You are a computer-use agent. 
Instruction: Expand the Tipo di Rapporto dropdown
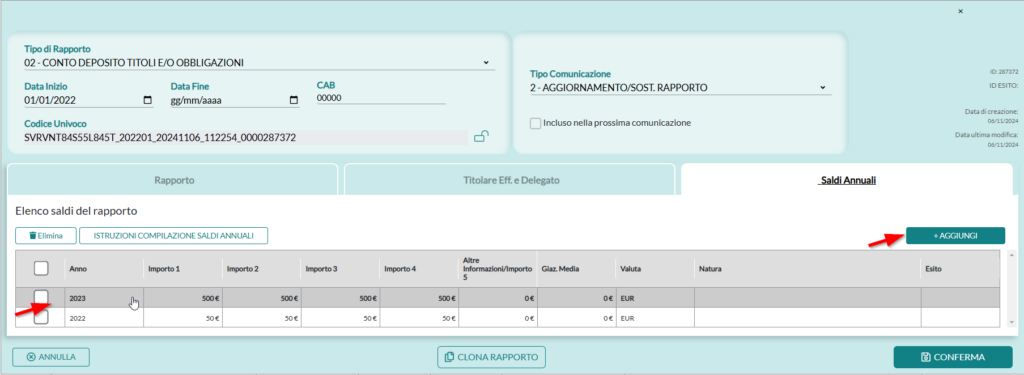pyautogui.click(x=486, y=63)
